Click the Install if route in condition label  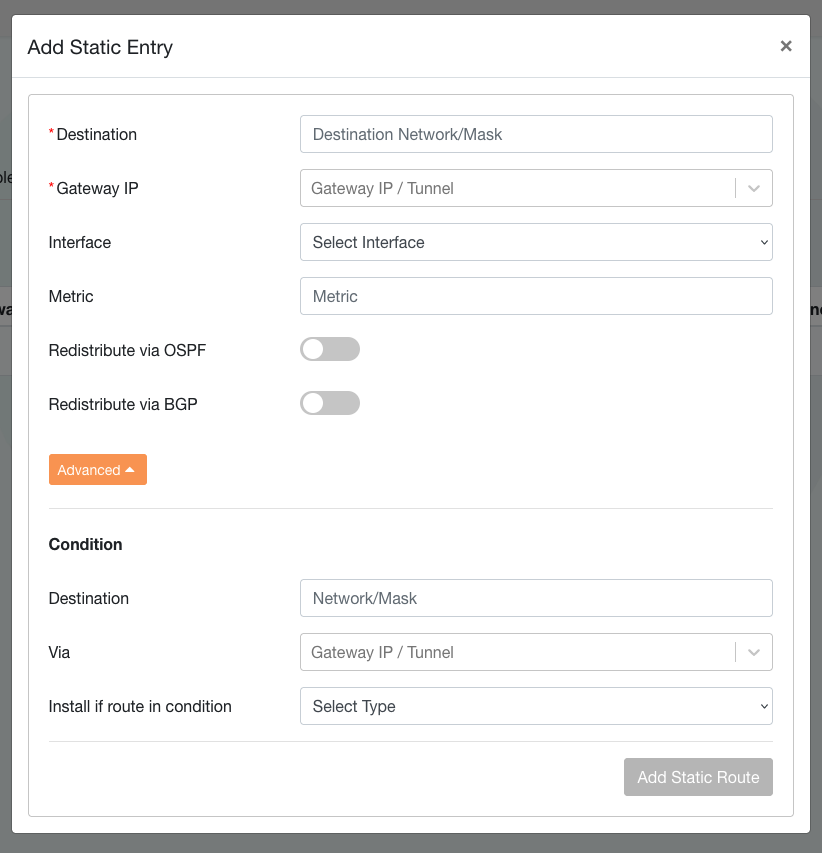[x=140, y=706]
